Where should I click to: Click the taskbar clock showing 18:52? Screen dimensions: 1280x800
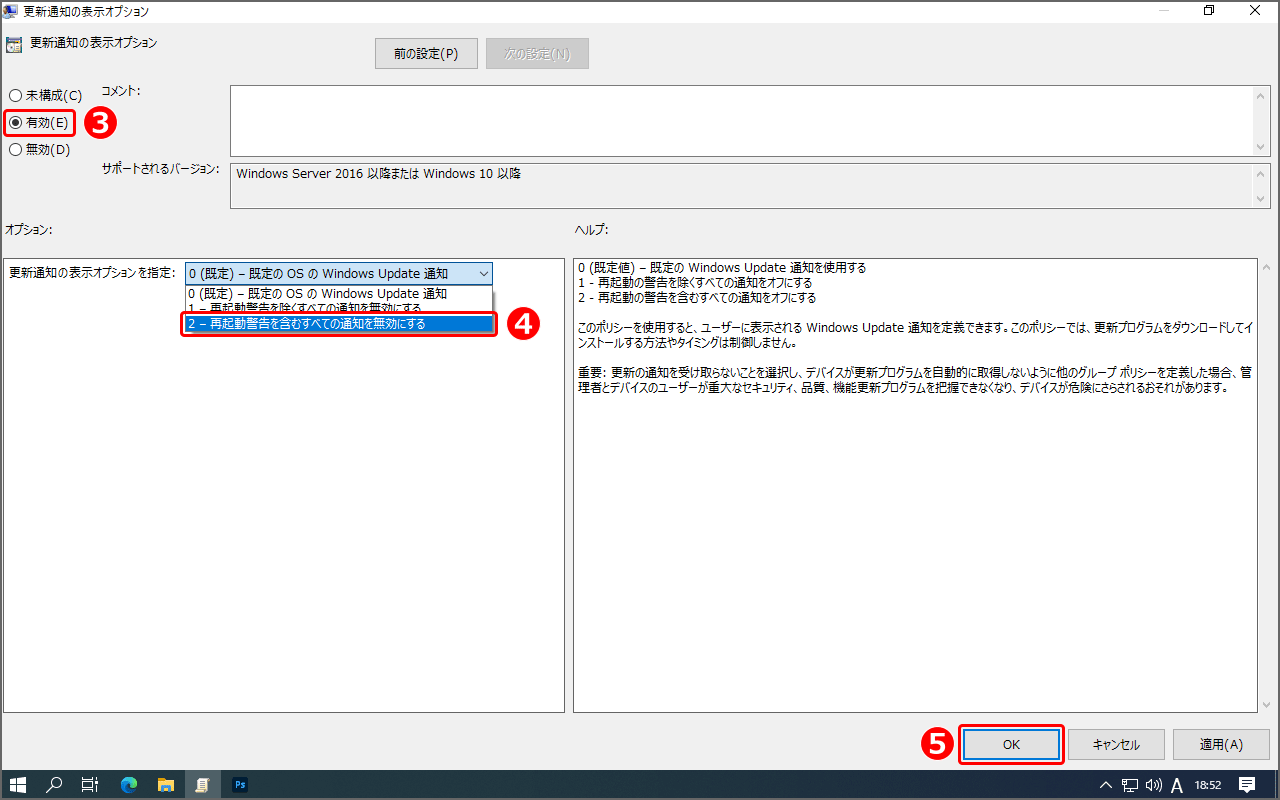[1208, 785]
